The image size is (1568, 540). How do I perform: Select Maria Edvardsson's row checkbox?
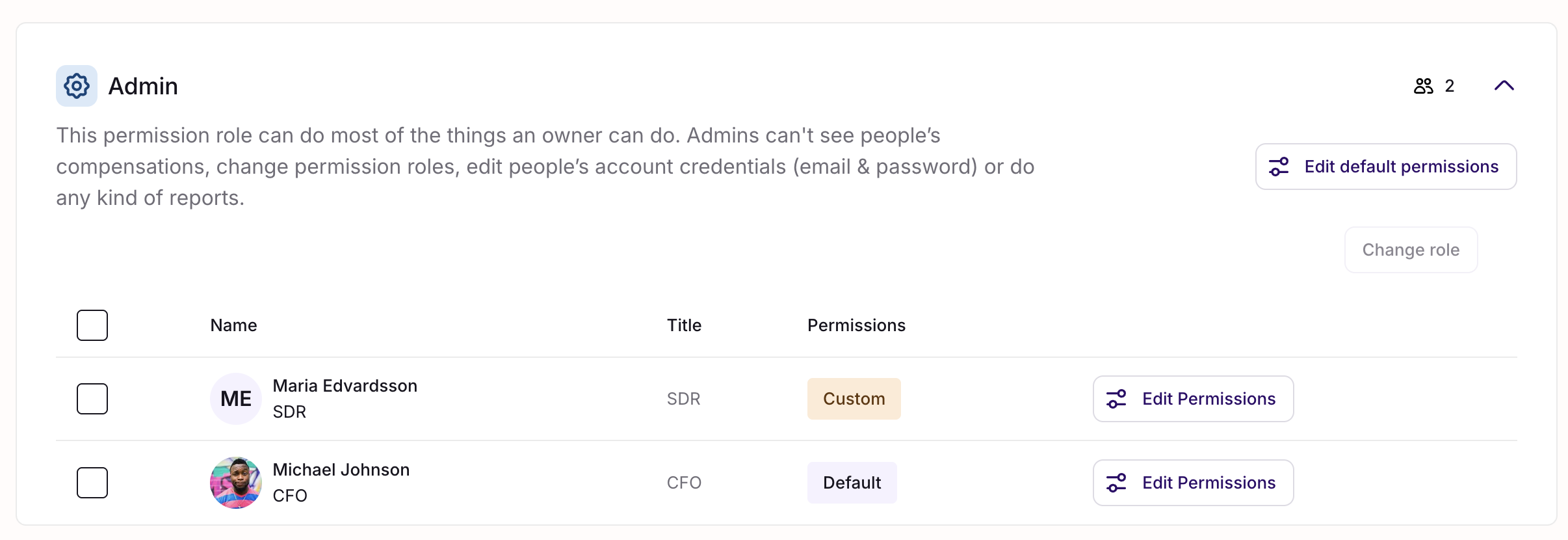coord(92,399)
